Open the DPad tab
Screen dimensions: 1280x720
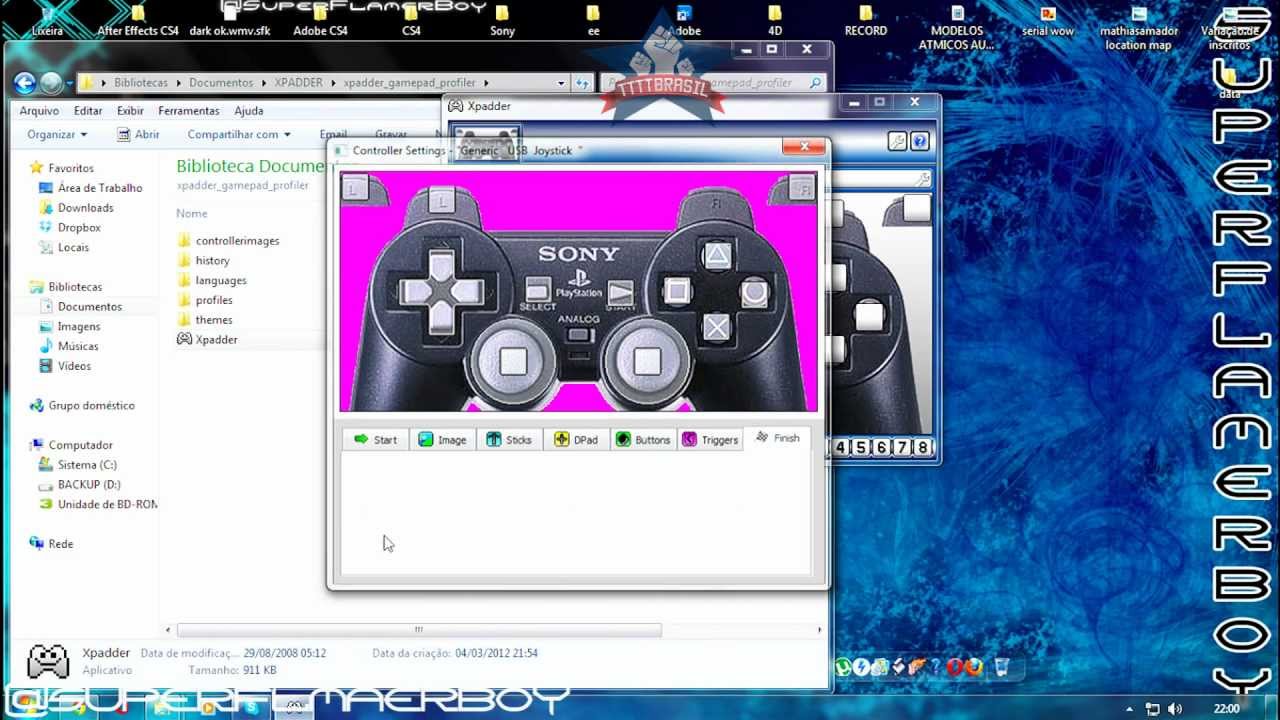577,440
